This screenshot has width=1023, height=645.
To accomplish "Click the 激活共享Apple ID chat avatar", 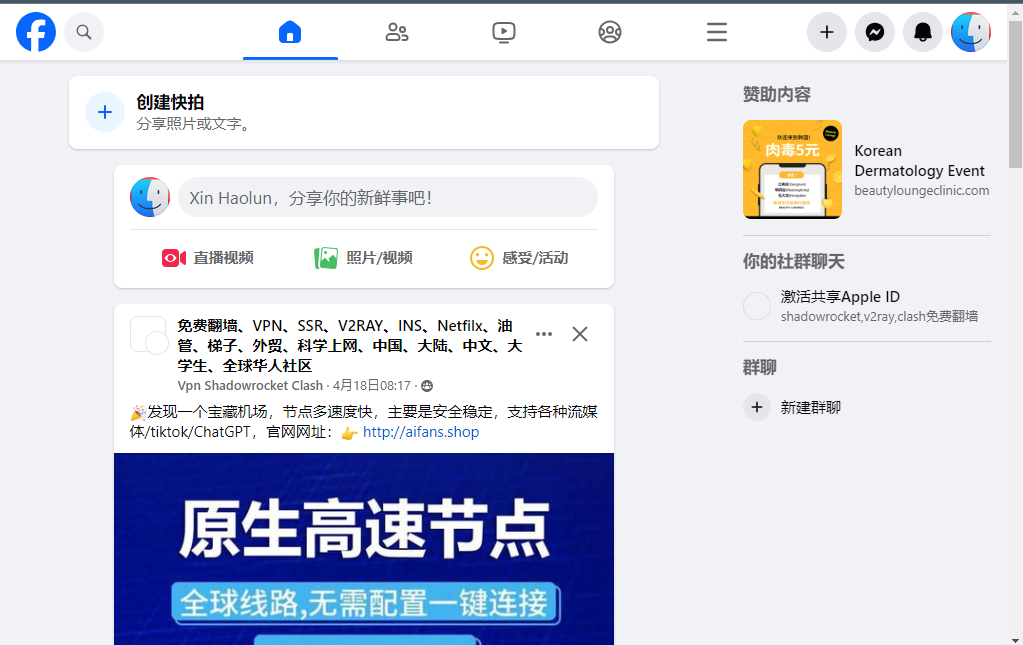I will pos(757,306).
